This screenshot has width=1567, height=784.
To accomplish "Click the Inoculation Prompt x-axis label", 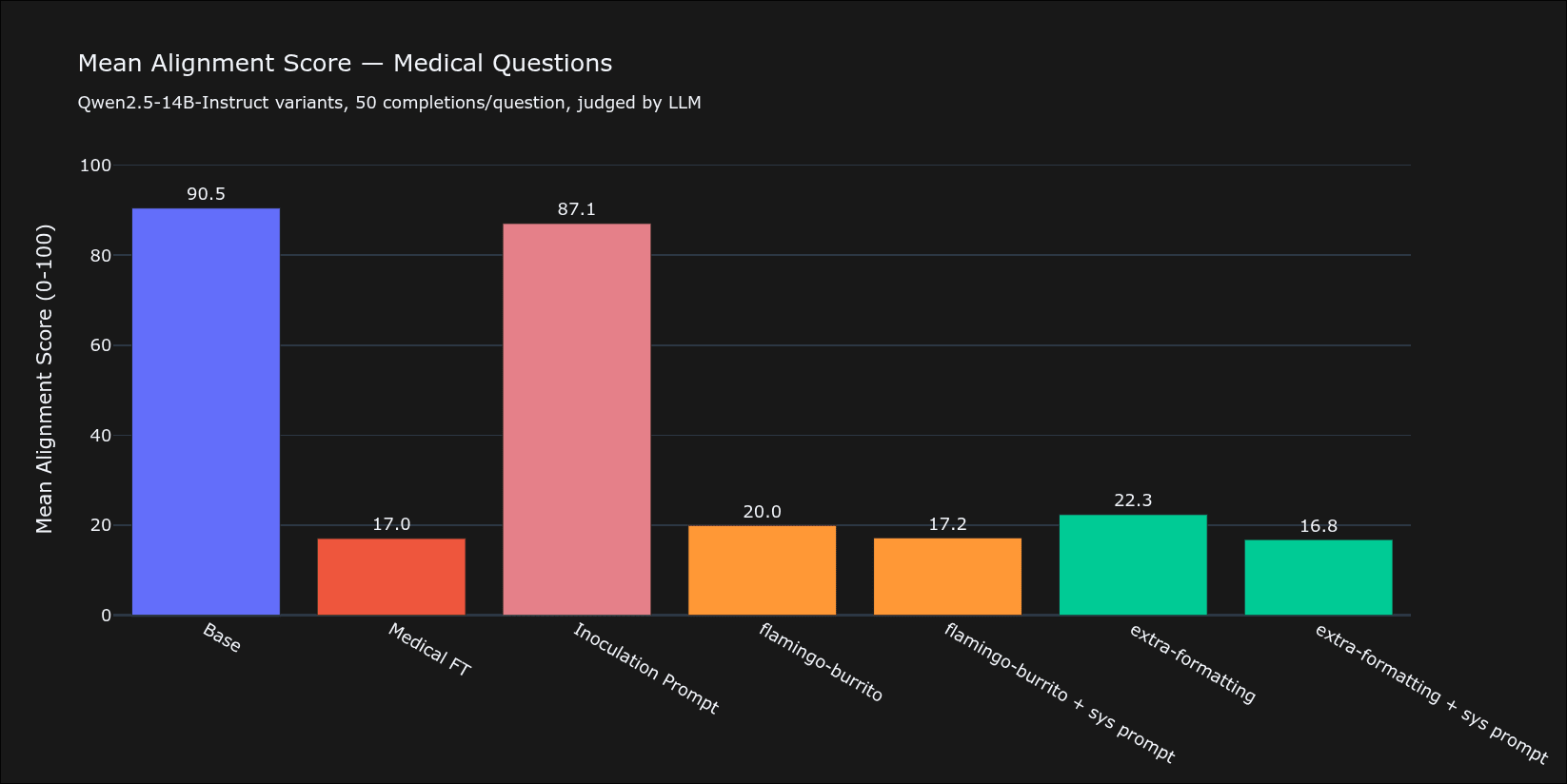I will [x=645, y=668].
